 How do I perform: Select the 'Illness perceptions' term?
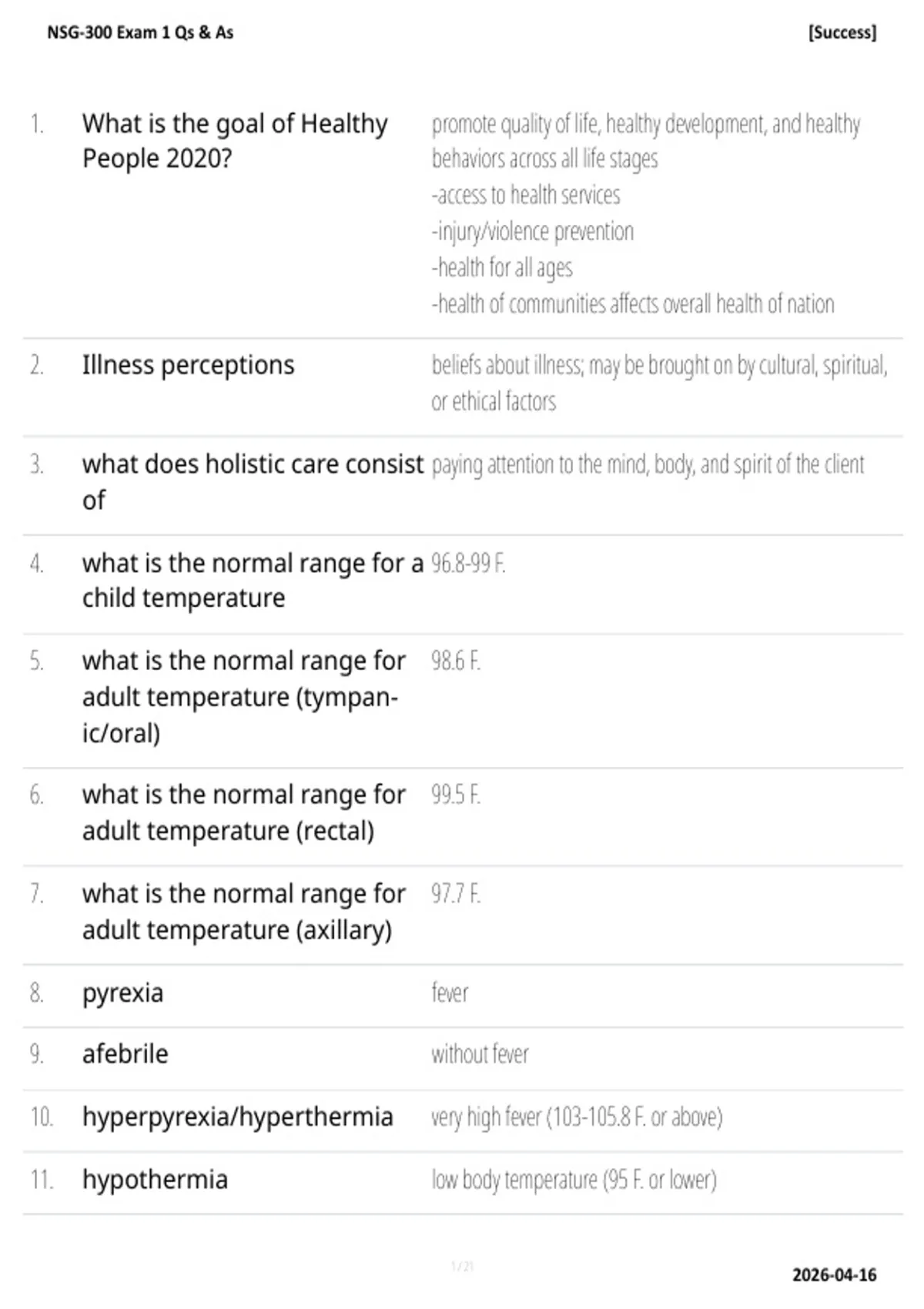click(189, 365)
